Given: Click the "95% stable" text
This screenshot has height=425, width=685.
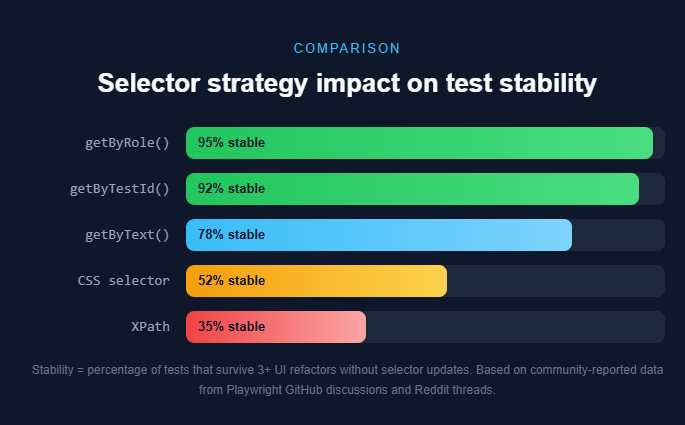Looking at the screenshot, I should pyautogui.click(x=231, y=143).
